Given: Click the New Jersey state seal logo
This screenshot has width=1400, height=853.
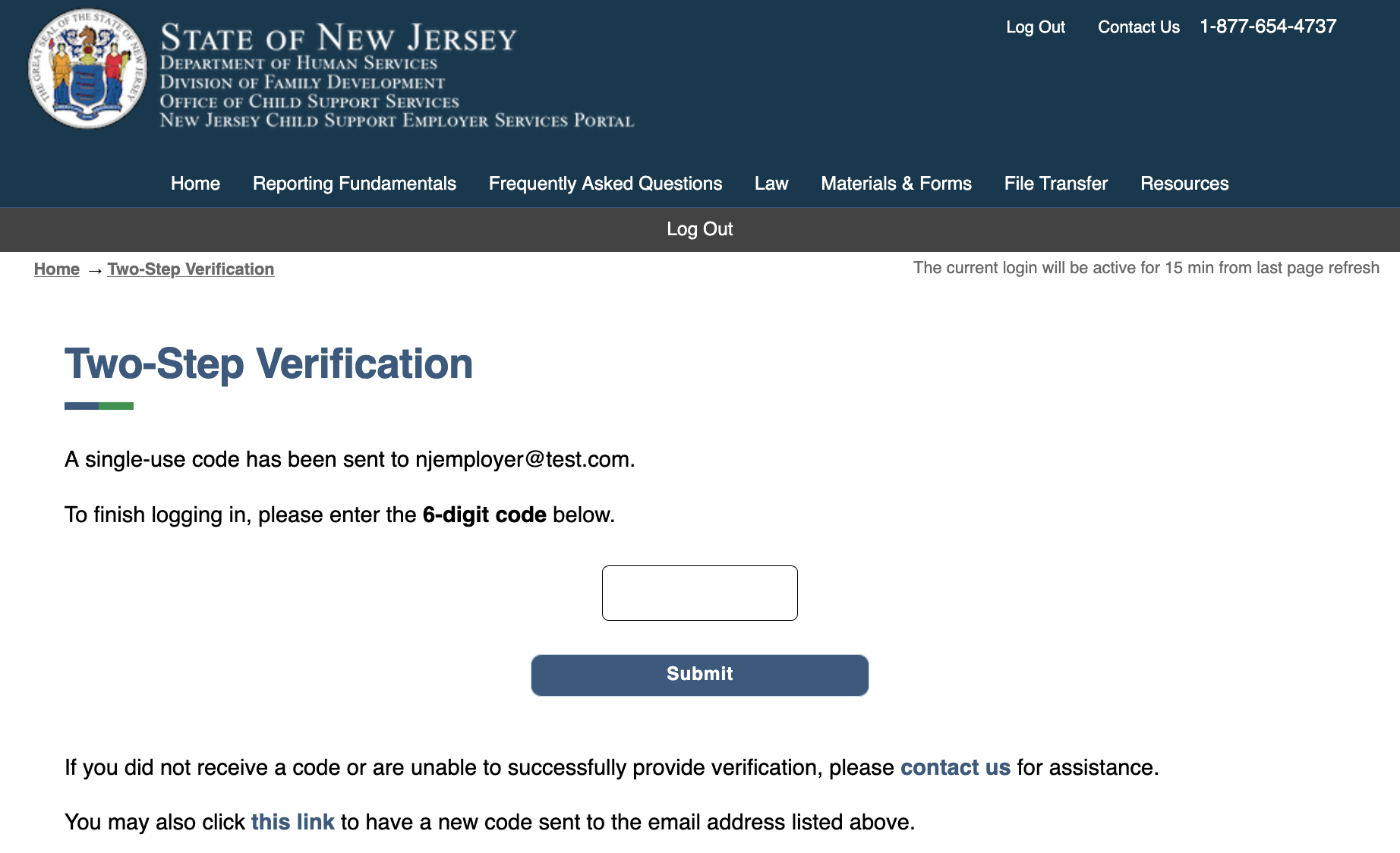Looking at the screenshot, I should 87,68.
